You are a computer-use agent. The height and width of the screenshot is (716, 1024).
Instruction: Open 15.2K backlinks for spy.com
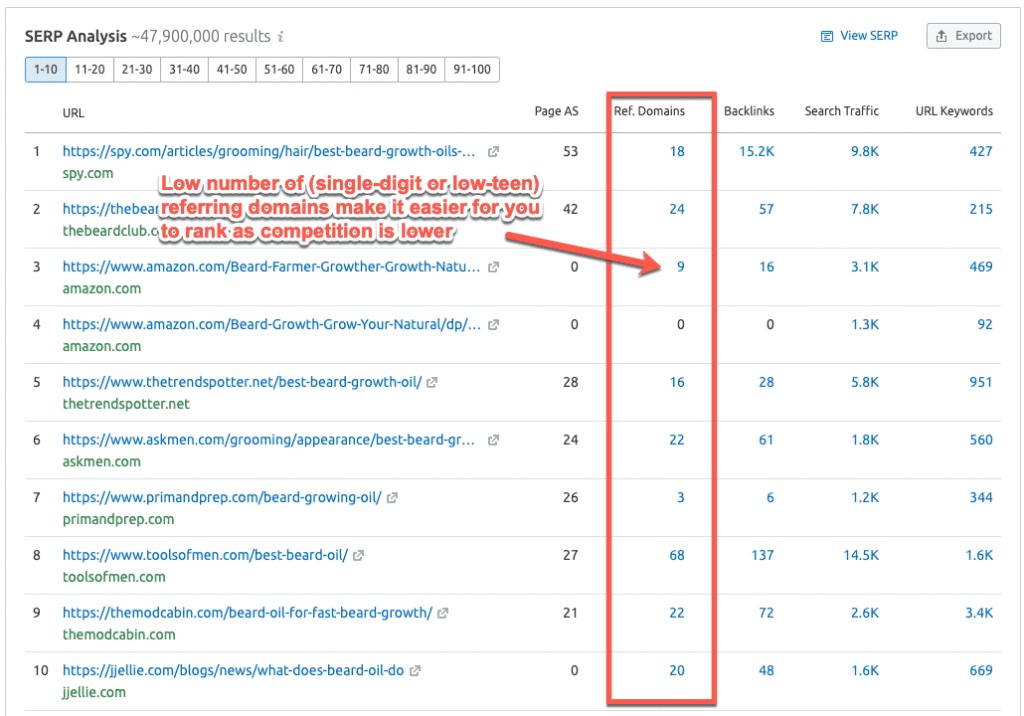(x=756, y=151)
